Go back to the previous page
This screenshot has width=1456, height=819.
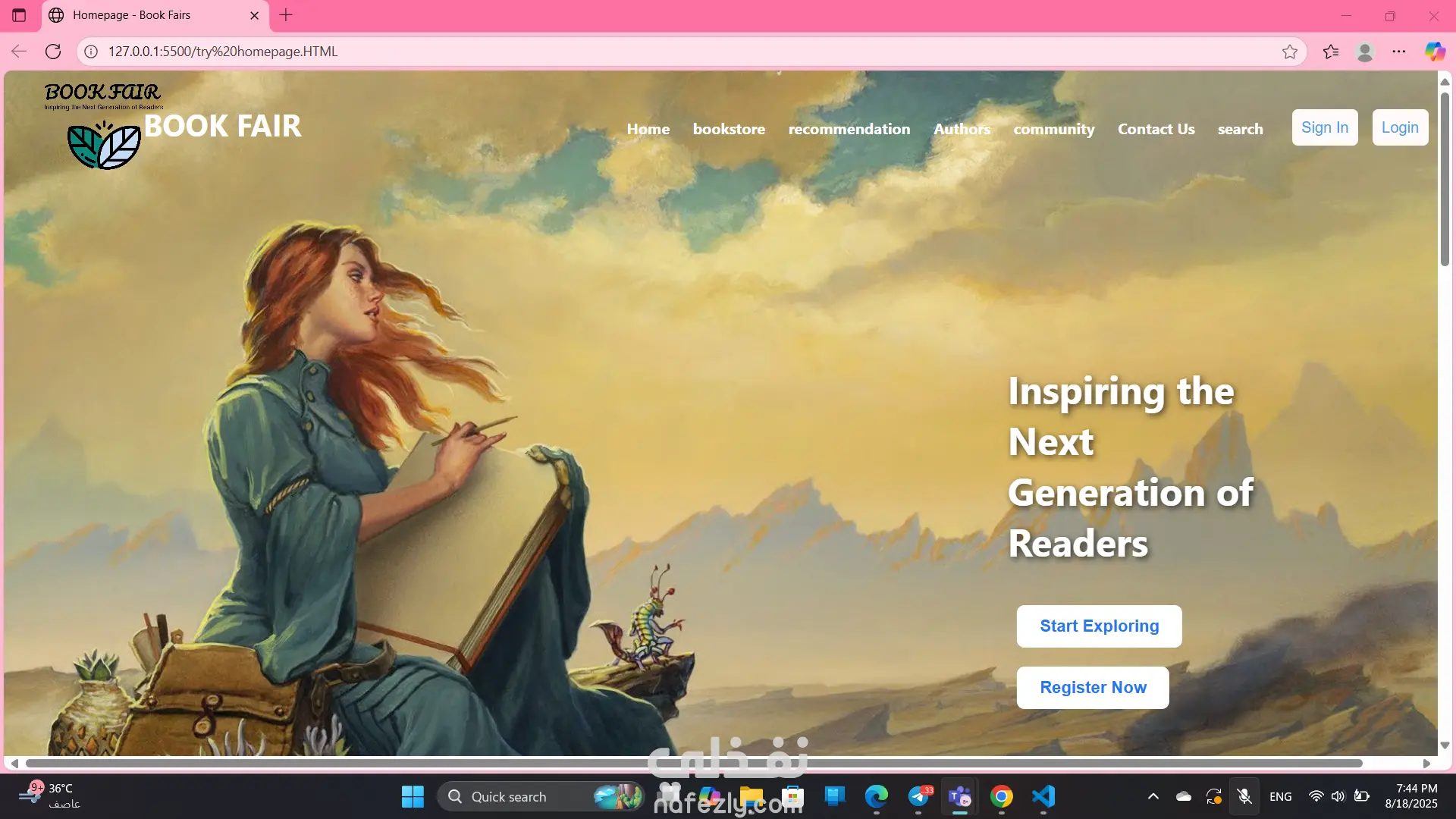point(19,52)
